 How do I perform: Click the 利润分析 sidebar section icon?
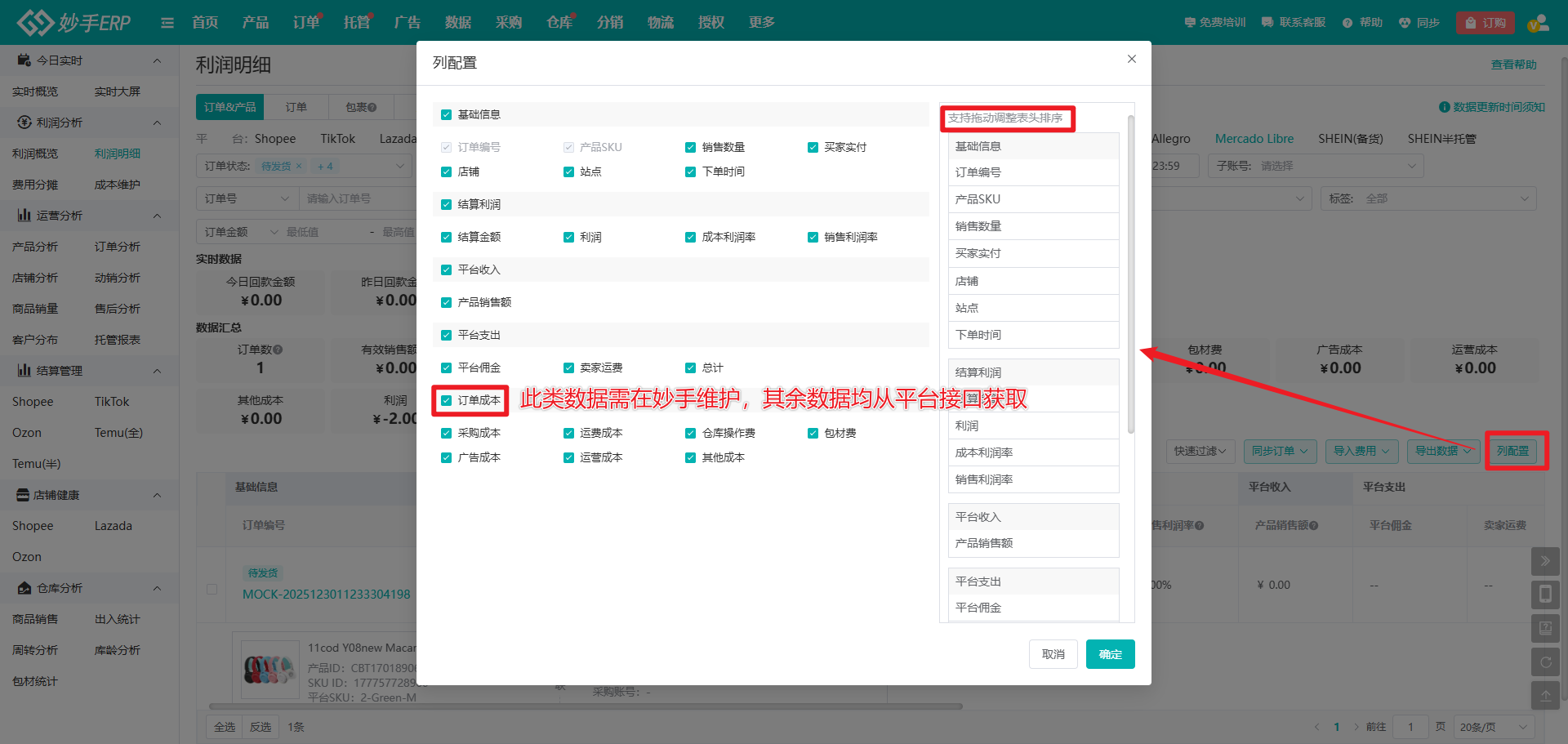[x=24, y=123]
